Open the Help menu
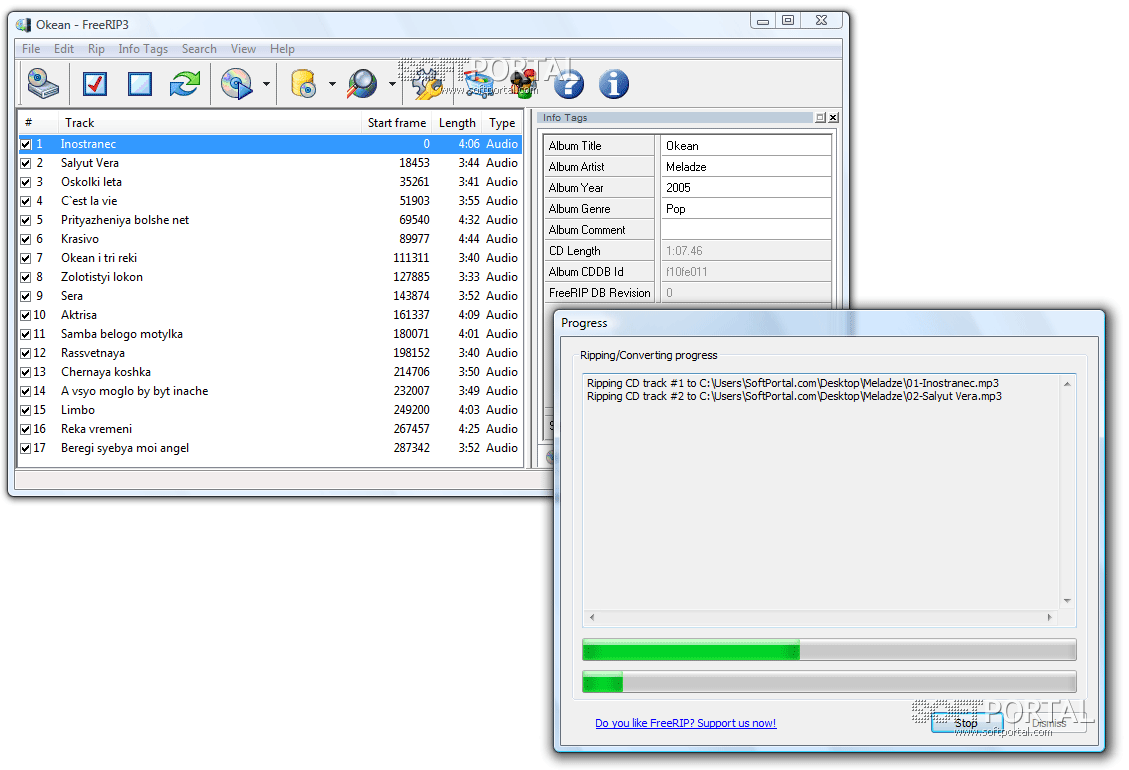The image size is (1129, 770). click(282, 49)
